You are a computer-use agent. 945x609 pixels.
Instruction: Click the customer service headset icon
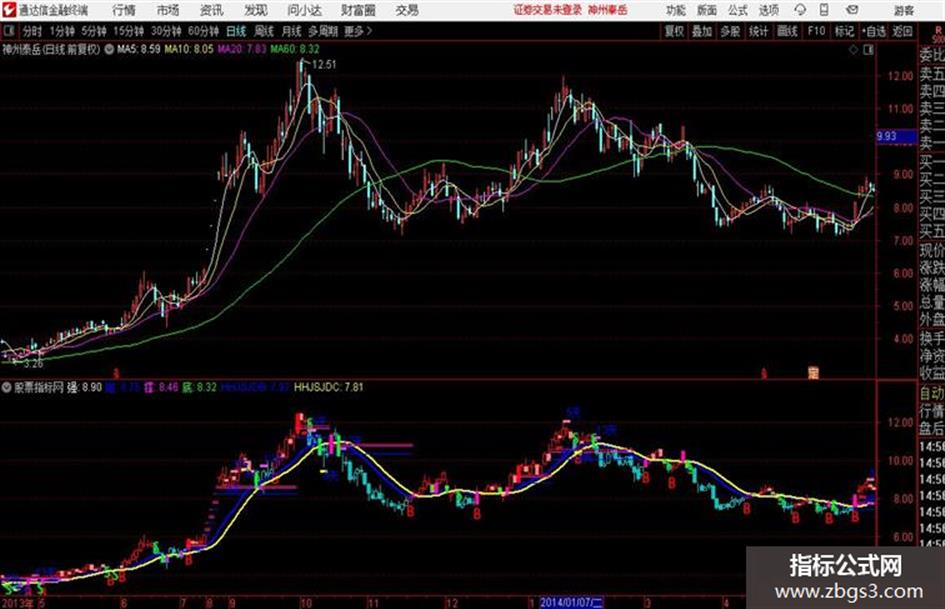(800, 10)
